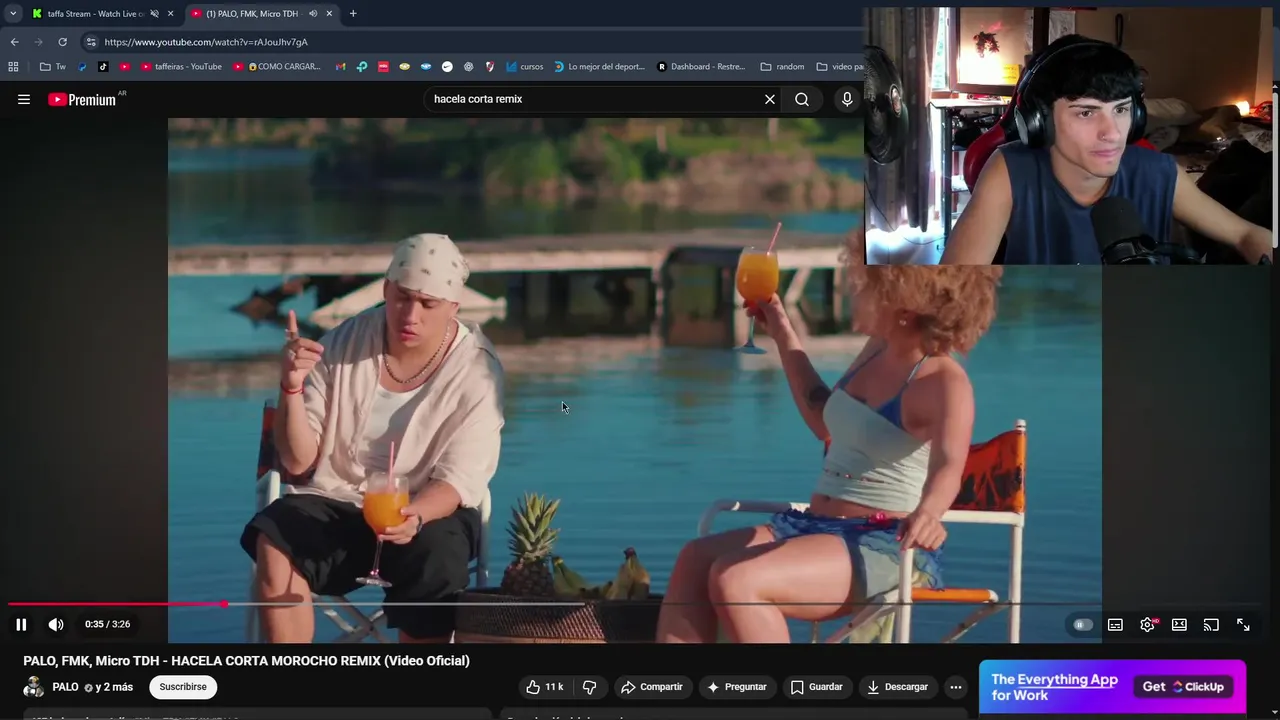This screenshot has width=1280, height=720.
Task: Click the 'Get ClickUp' ad button
Action: 1184,687
